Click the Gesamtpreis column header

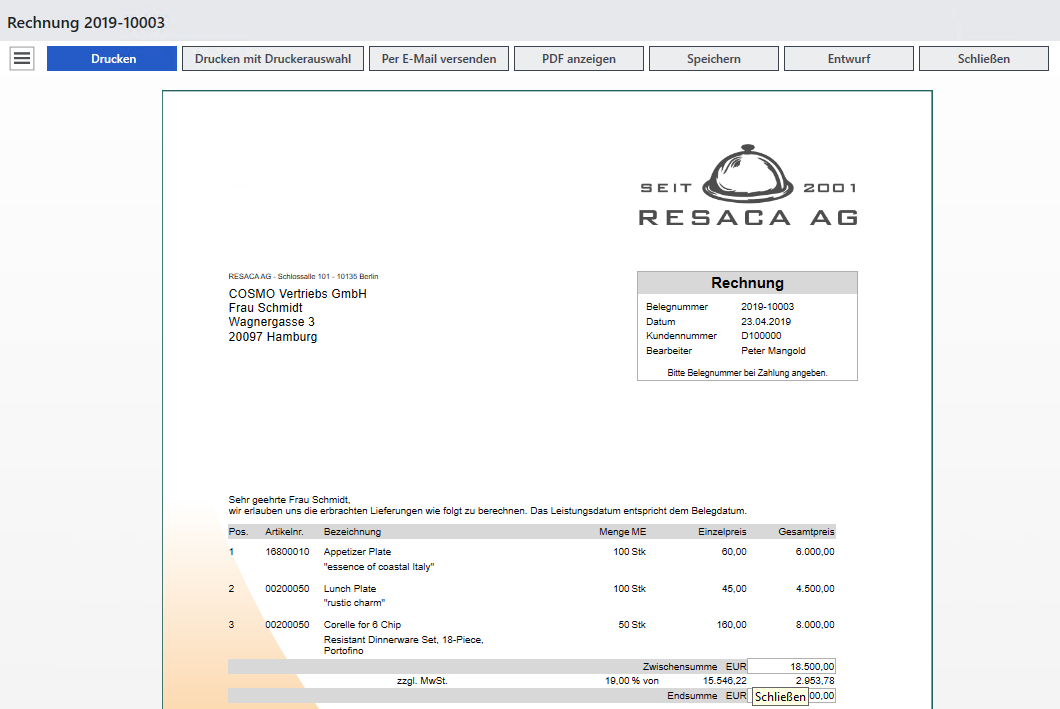806,532
